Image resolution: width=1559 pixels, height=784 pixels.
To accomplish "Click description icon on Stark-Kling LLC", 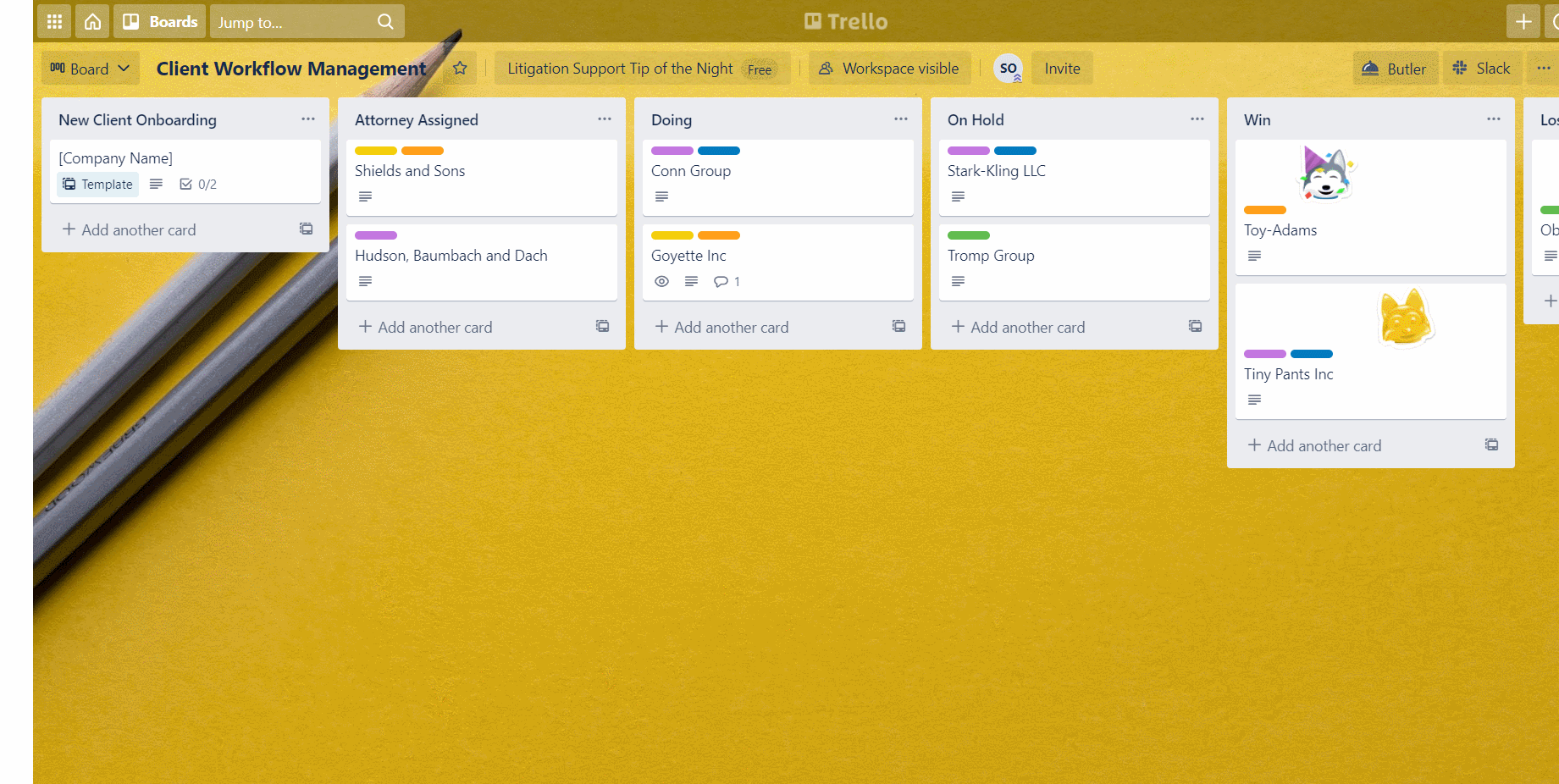I will click(958, 196).
